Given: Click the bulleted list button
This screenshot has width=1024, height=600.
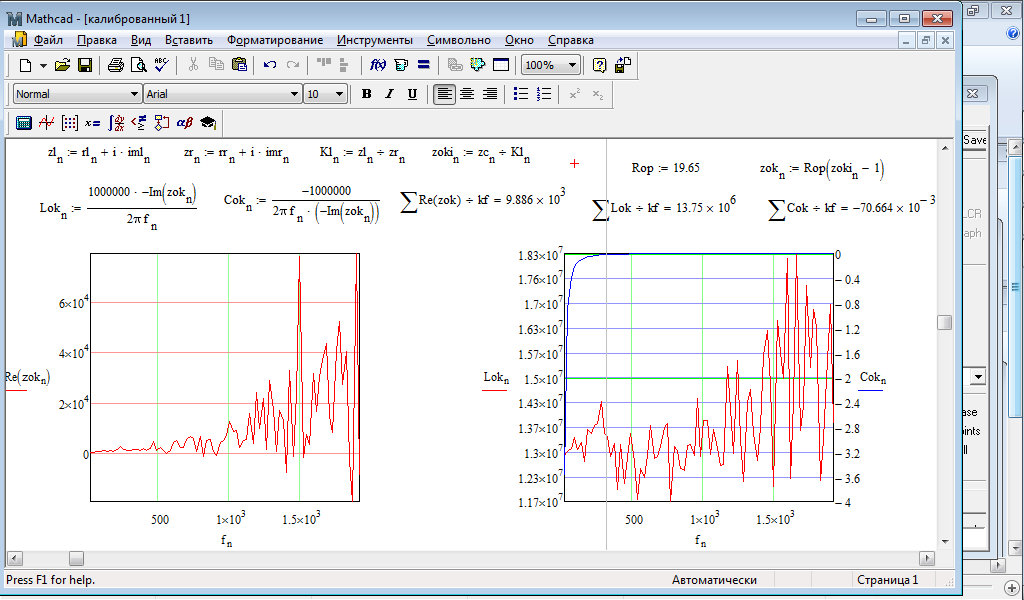Looking at the screenshot, I should click(x=521, y=94).
